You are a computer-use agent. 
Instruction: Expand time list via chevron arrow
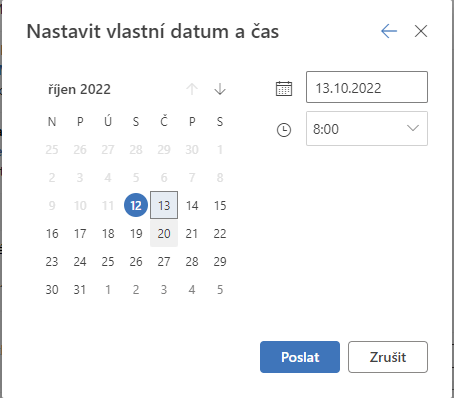[413, 128]
